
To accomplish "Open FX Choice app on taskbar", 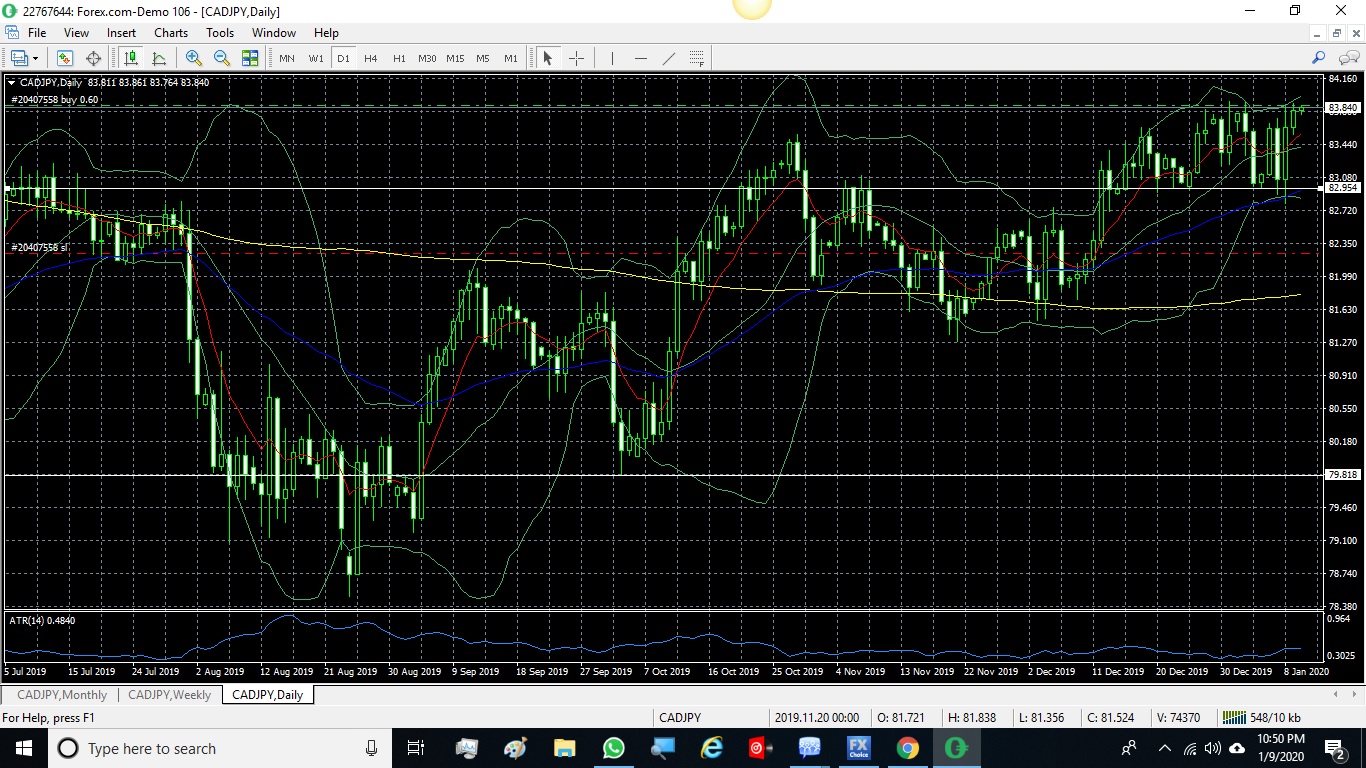I will point(858,748).
